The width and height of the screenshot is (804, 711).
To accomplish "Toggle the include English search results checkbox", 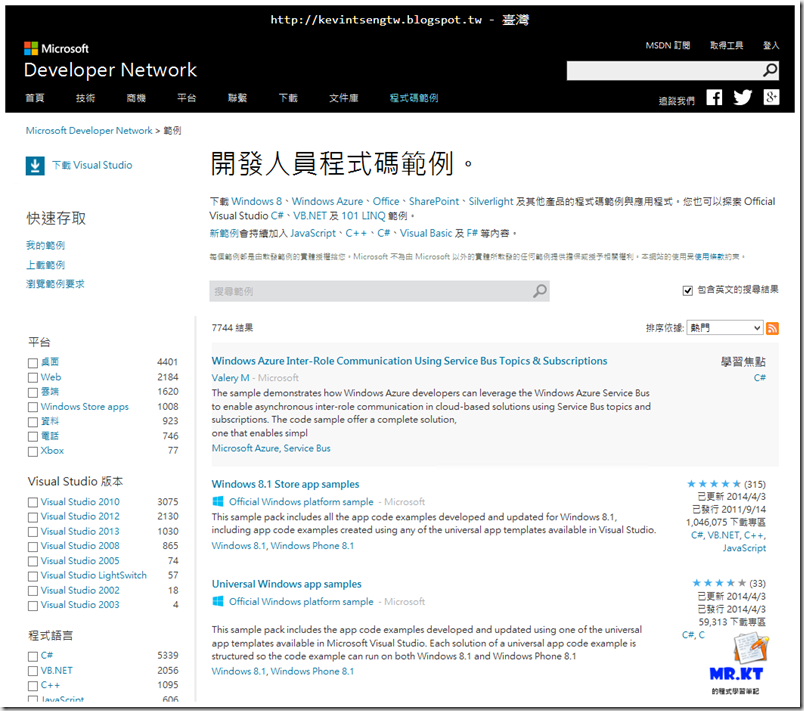I will pyautogui.click(x=688, y=291).
